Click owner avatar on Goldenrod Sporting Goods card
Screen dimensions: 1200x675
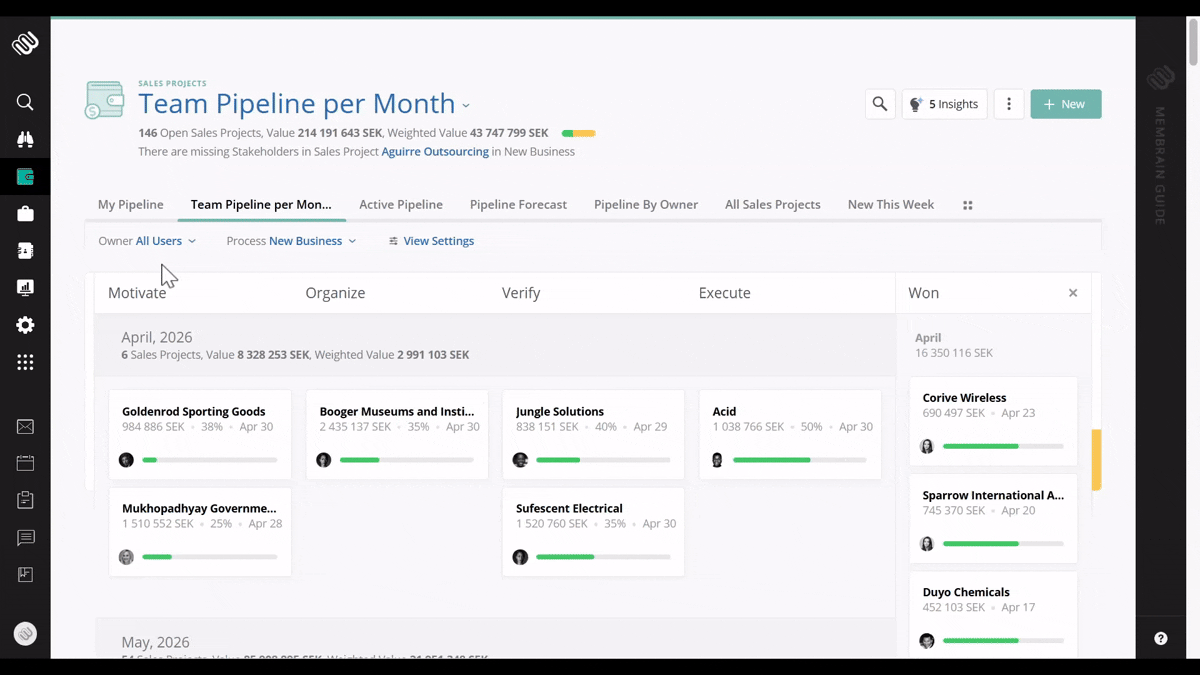pyautogui.click(x=126, y=460)
